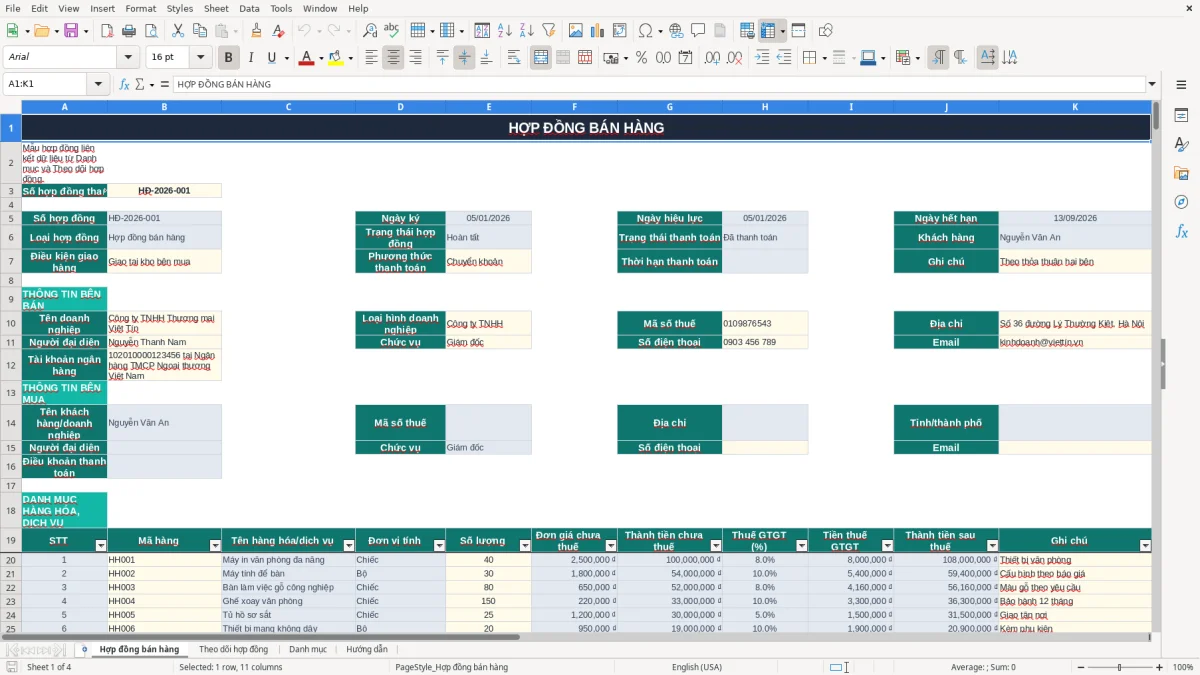1200x675 pixels.
Task: Open the font size dropdown
Action: pos(201,58)
